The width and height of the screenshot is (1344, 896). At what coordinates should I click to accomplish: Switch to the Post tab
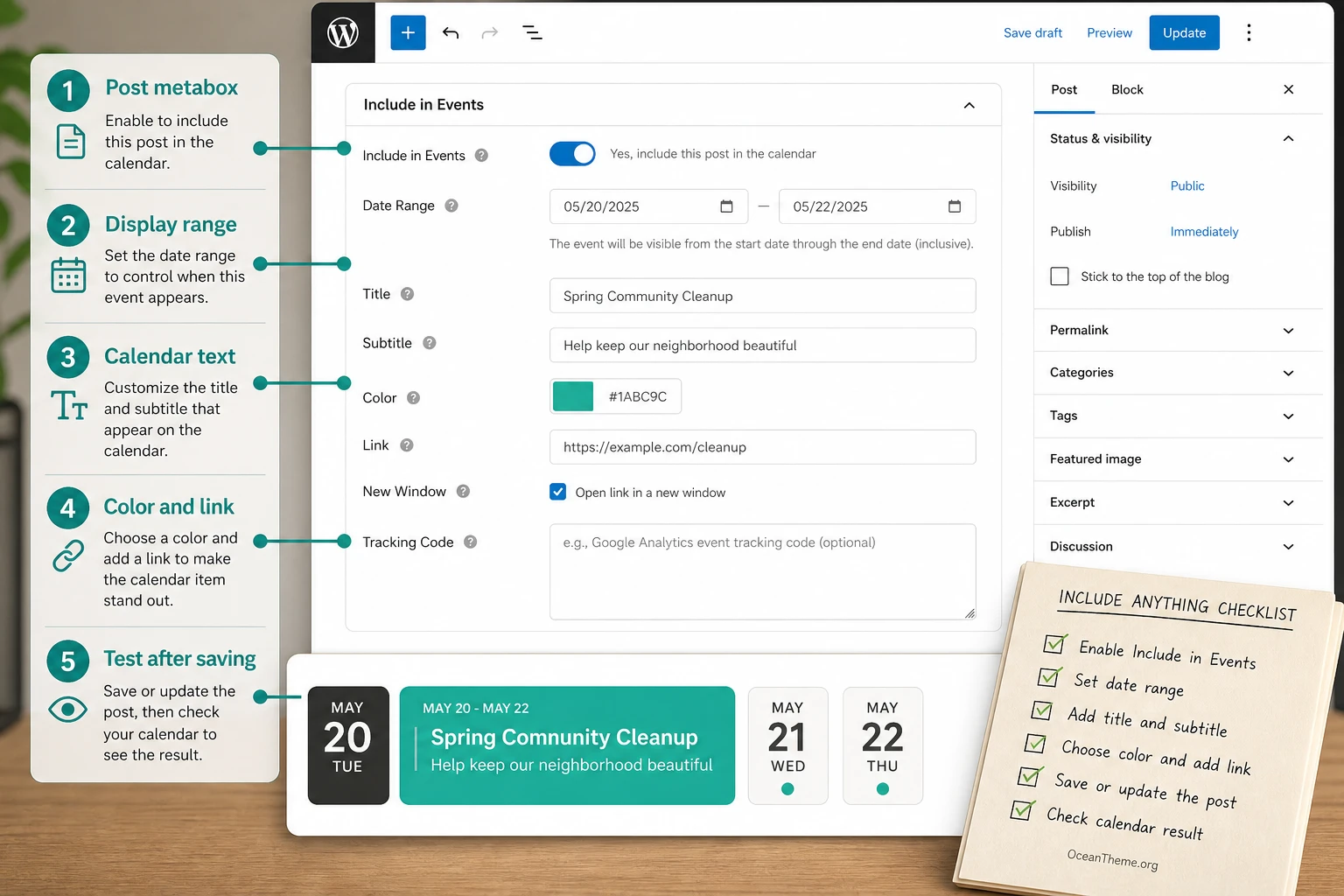(1064, 89)
